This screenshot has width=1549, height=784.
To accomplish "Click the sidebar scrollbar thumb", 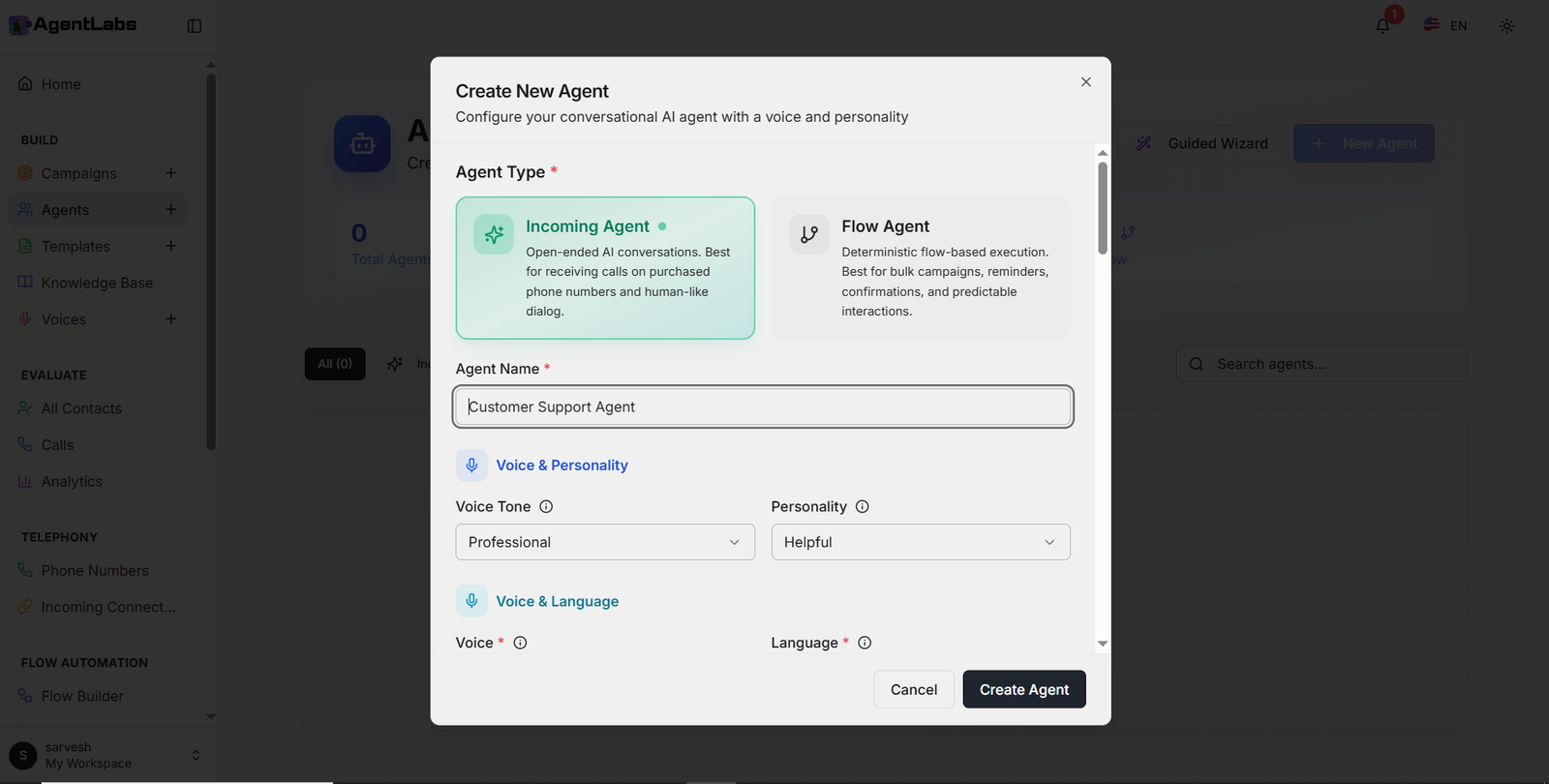I will click(x=211, y=261).
